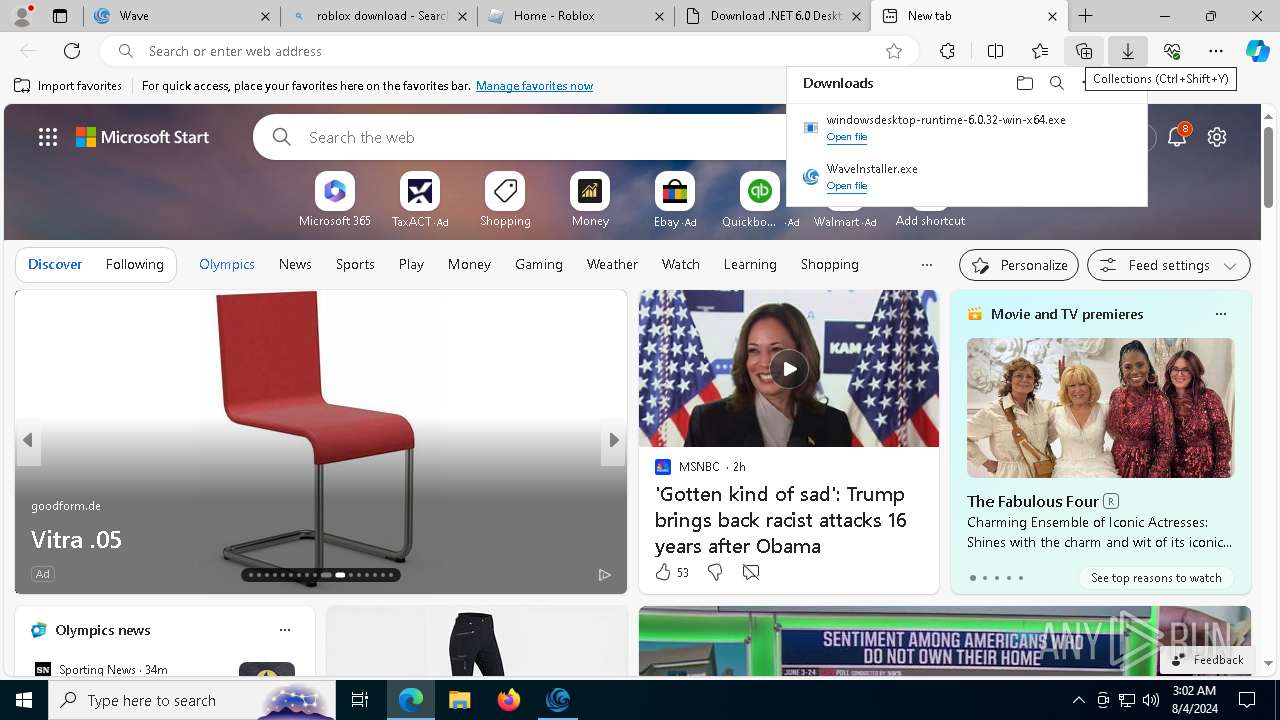Open the Ebay ad shortcut

tap(675, 200)
